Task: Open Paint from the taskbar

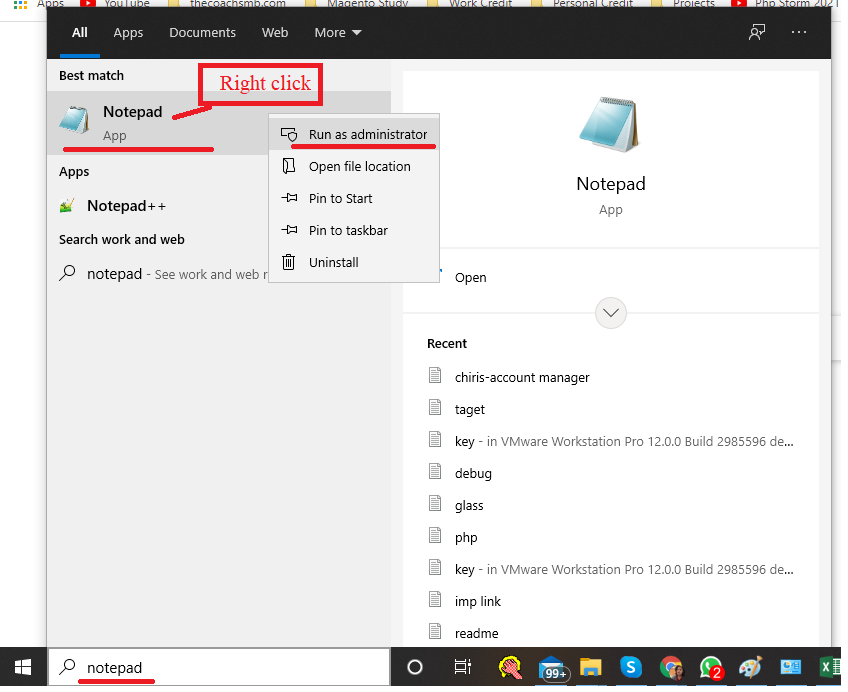Action: pyautogui.click(x=751, y=667)
